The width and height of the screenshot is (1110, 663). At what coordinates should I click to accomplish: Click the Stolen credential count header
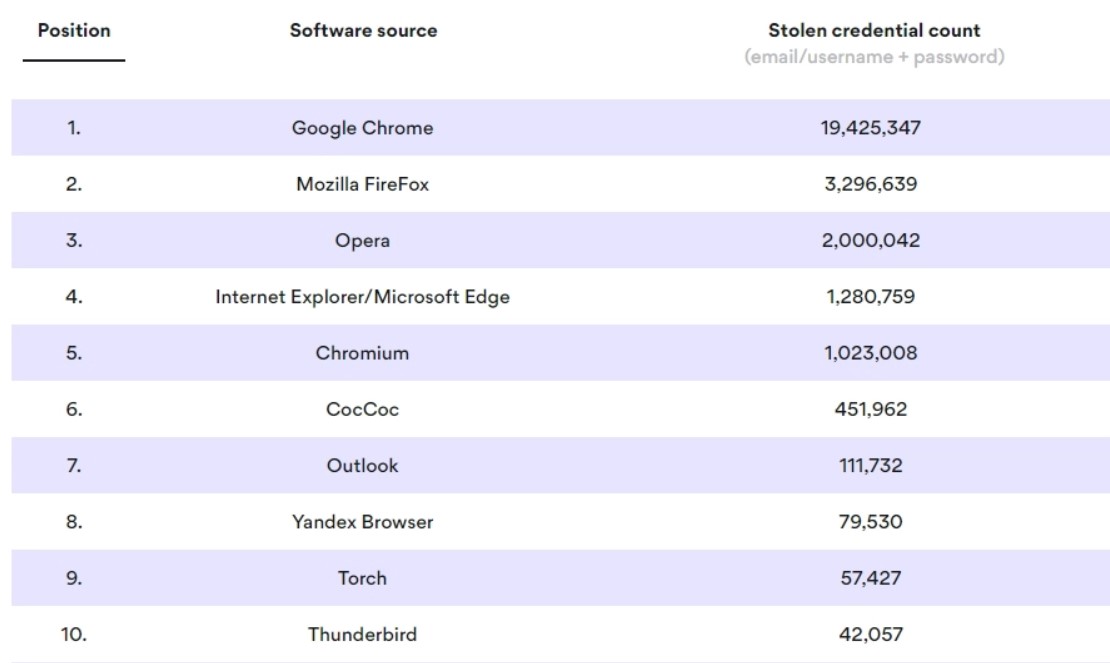tap(874, 31)
